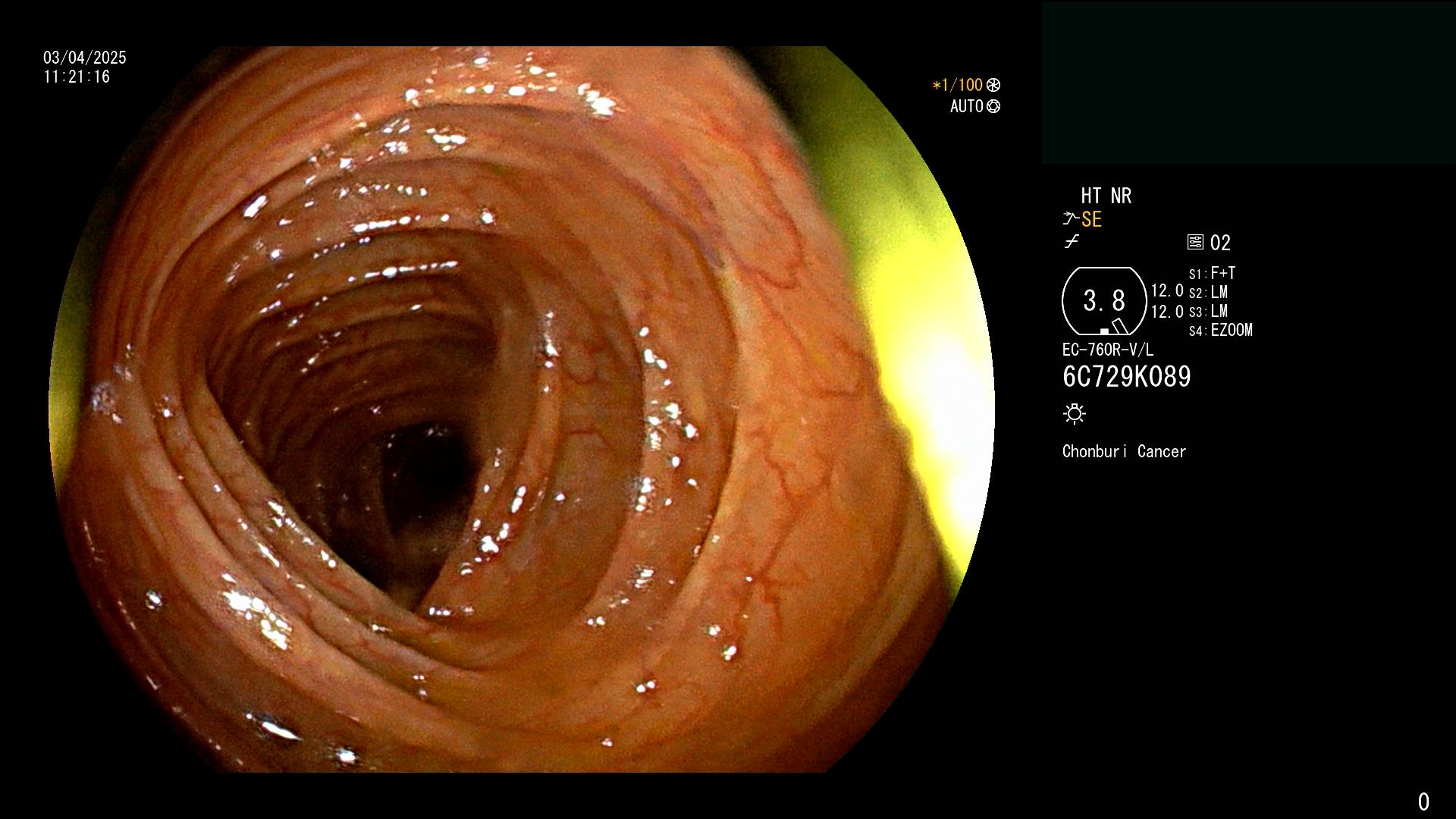Click the S3 switch assignment LM
The width and height of the screenshot is (1456, 819).
pyautogui.click(x=1219, y=311)
